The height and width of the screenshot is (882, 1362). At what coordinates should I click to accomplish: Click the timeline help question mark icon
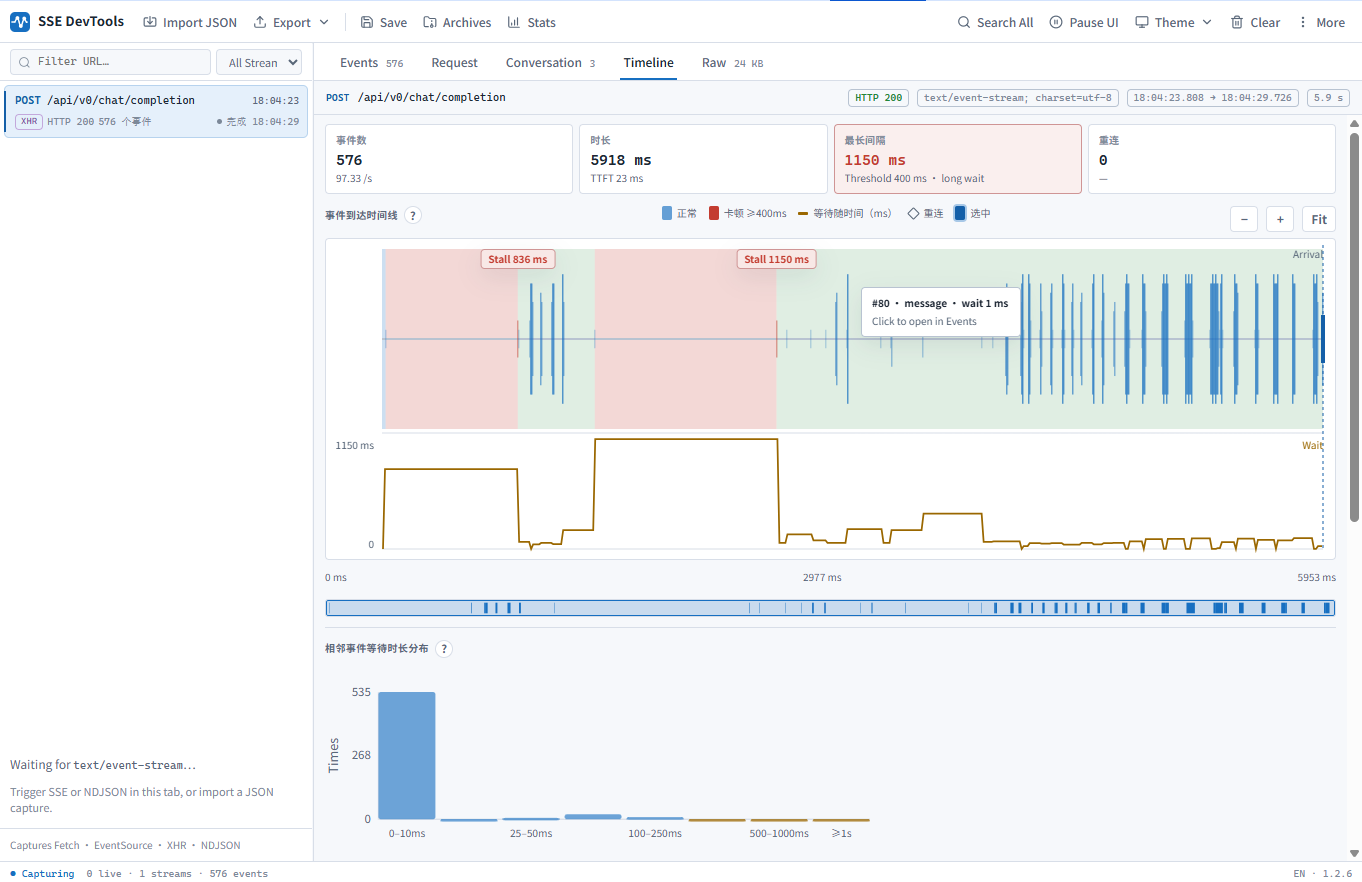coord(412,215)
